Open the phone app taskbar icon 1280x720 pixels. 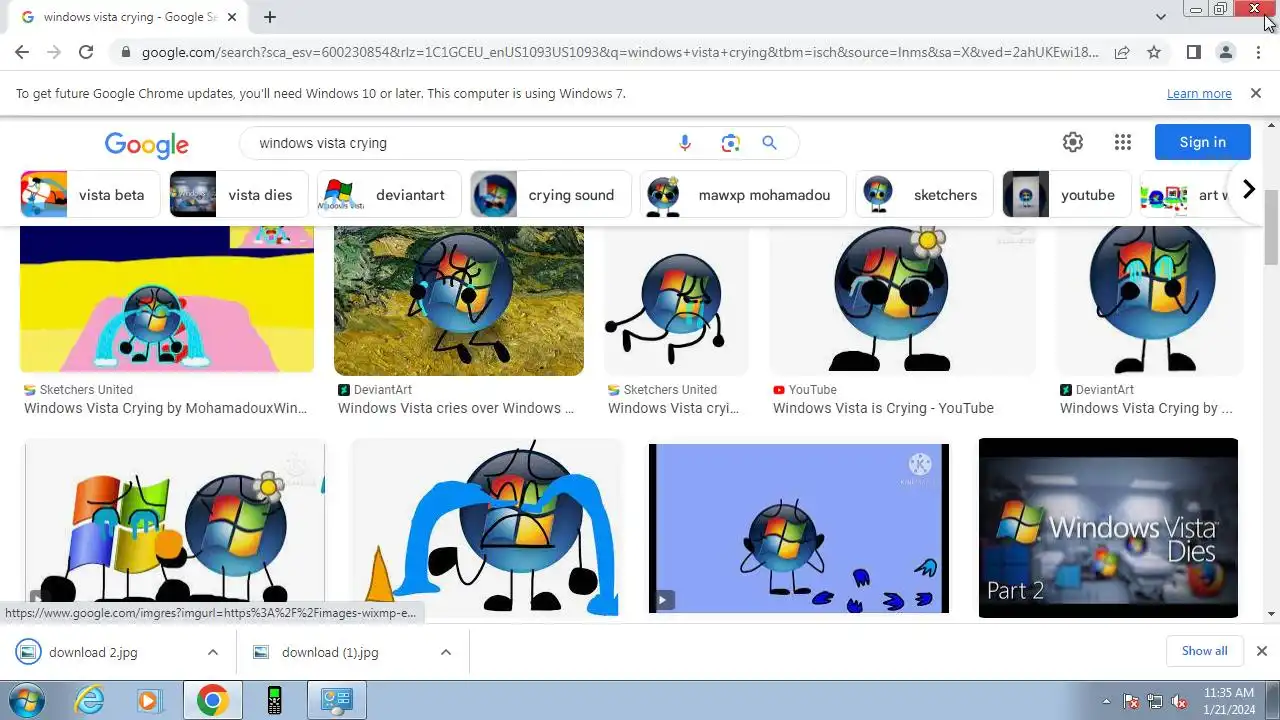tap(275, 700)
